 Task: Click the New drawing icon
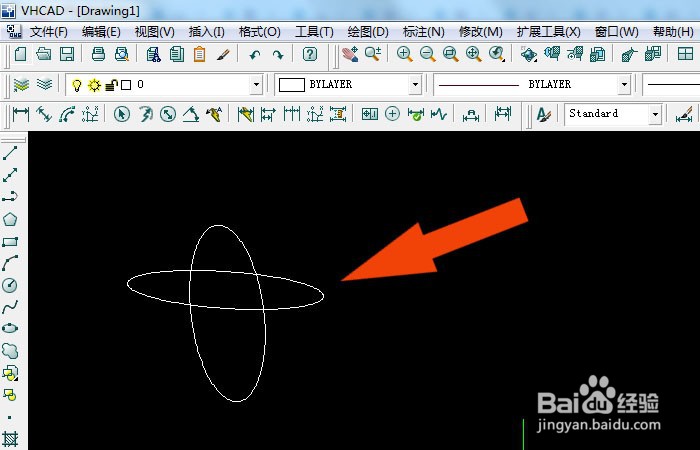pos(20,54)
